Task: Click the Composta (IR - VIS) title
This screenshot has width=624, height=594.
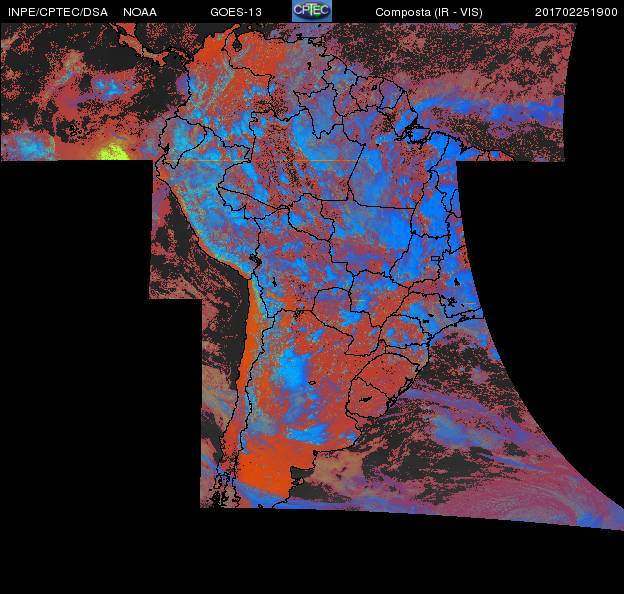Action: click(429, 12)
